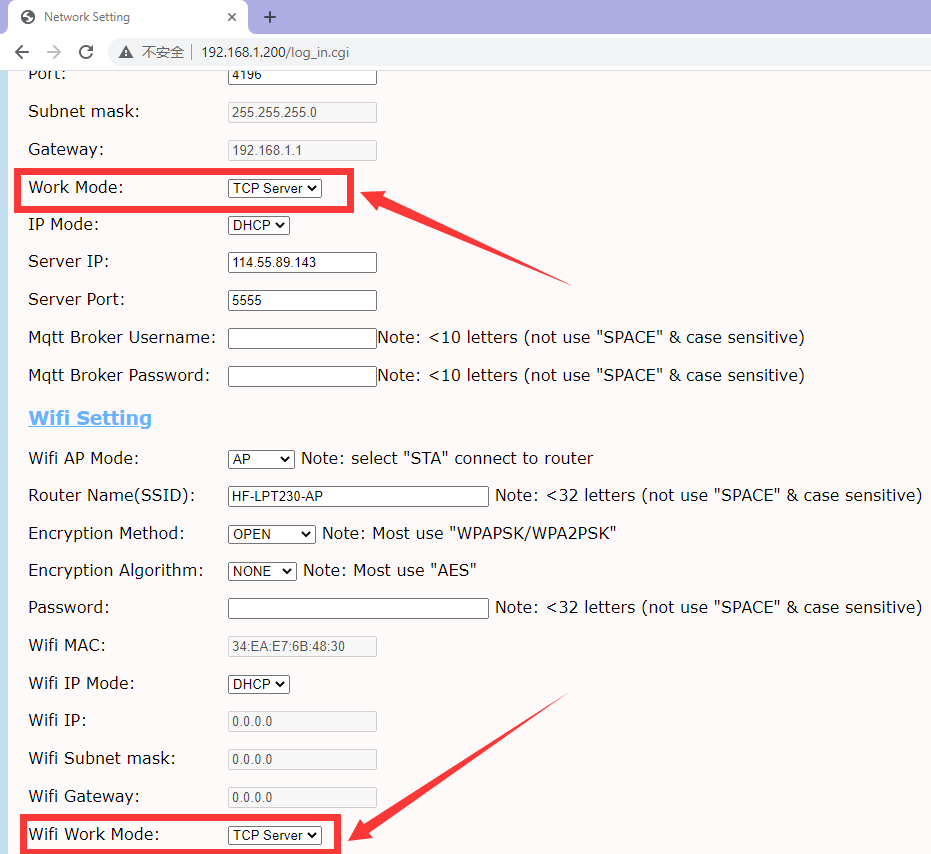Focus the Server IP input field

302,262
